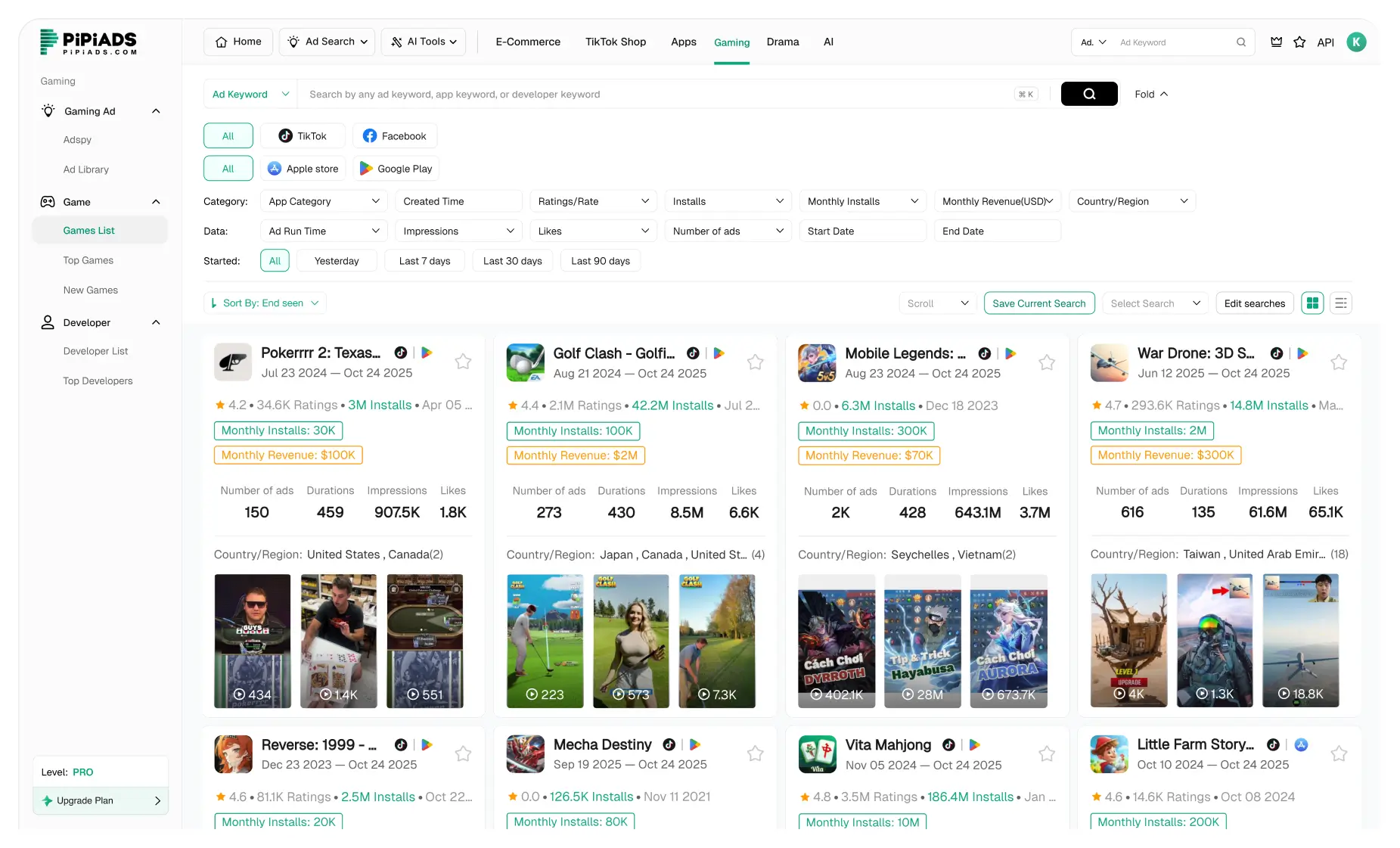Open the favorites star in top bar
The height and width of the screenshot is (848, 1400).
pos(1299,42)
